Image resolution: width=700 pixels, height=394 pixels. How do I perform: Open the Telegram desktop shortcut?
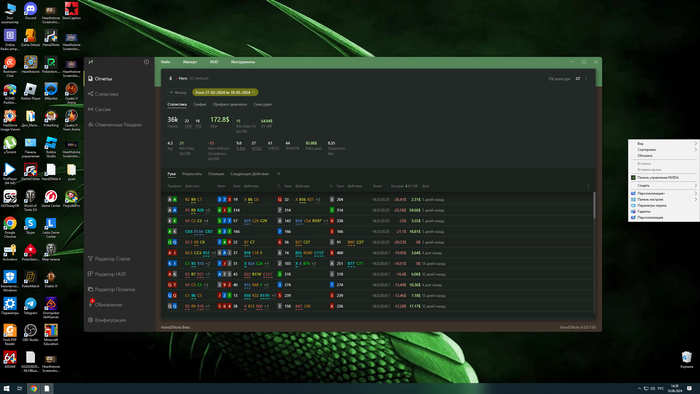click(30, 306)
